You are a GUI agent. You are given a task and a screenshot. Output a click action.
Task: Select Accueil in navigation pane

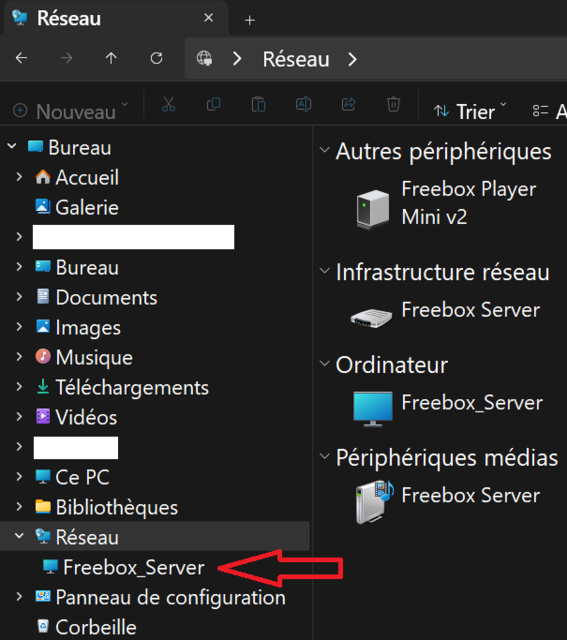click(87, 177)
